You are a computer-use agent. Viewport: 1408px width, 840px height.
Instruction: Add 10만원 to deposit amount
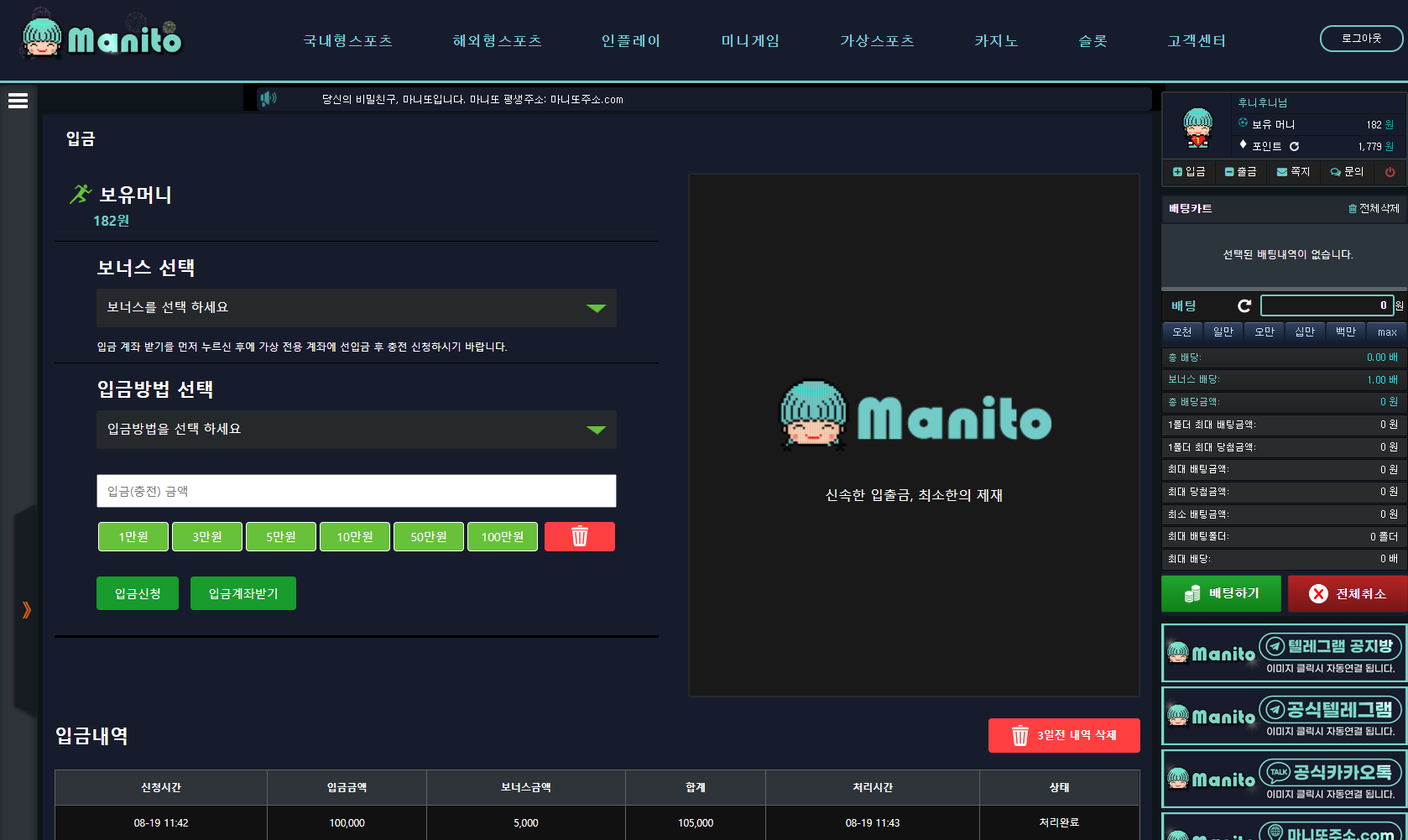tap(354, 536)
